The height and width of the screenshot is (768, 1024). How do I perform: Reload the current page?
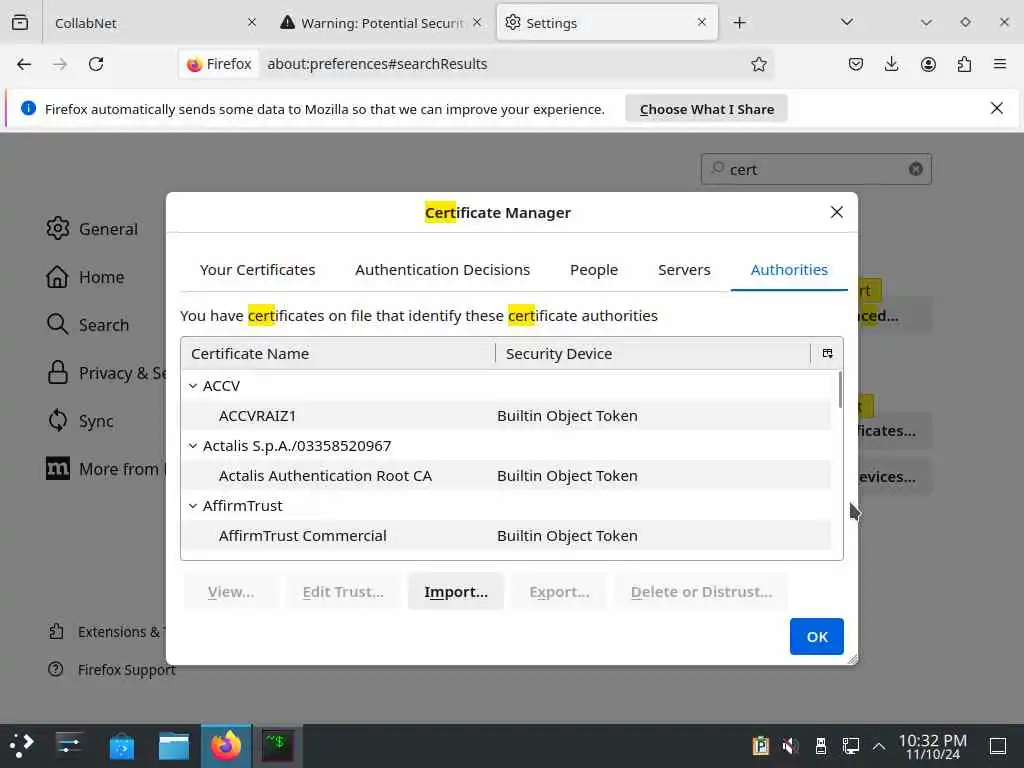(96, 64)
